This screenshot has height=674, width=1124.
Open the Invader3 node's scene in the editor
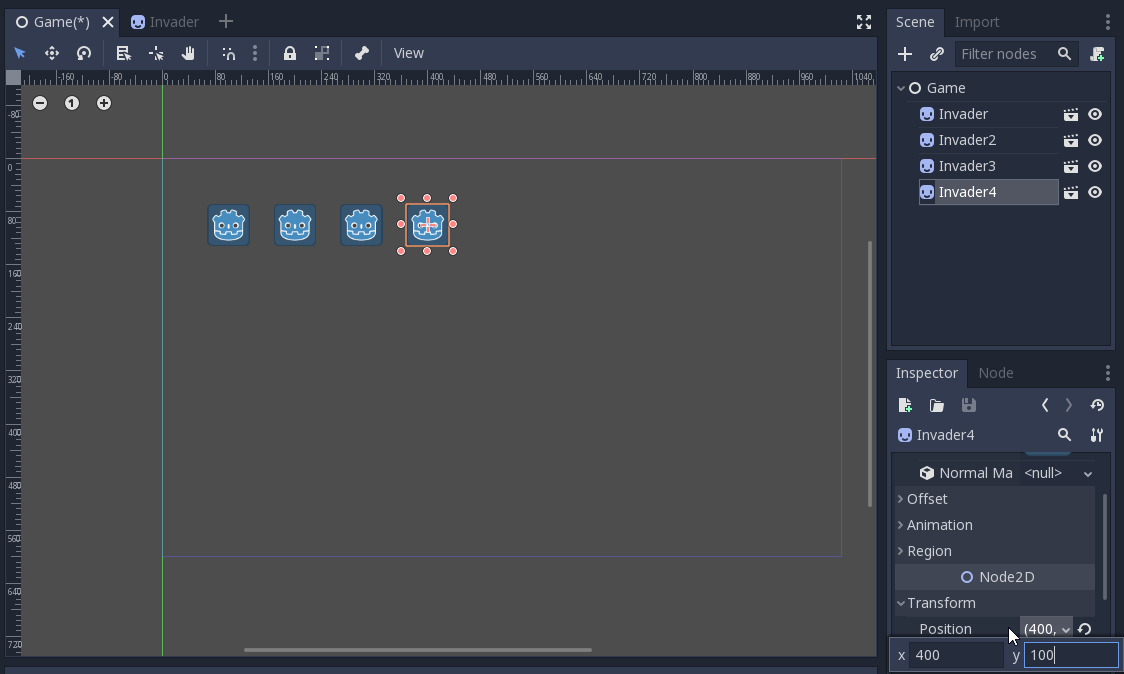click(x=1070, y=166)
